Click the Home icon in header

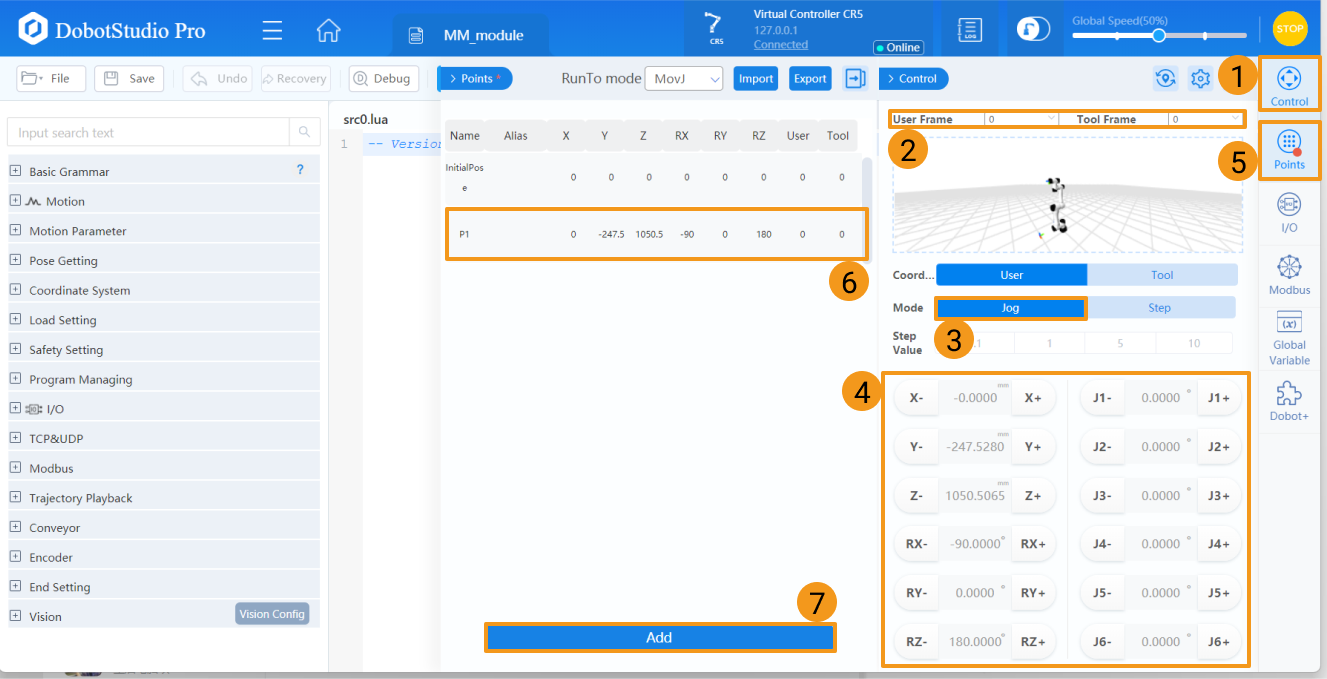(328, 30)
